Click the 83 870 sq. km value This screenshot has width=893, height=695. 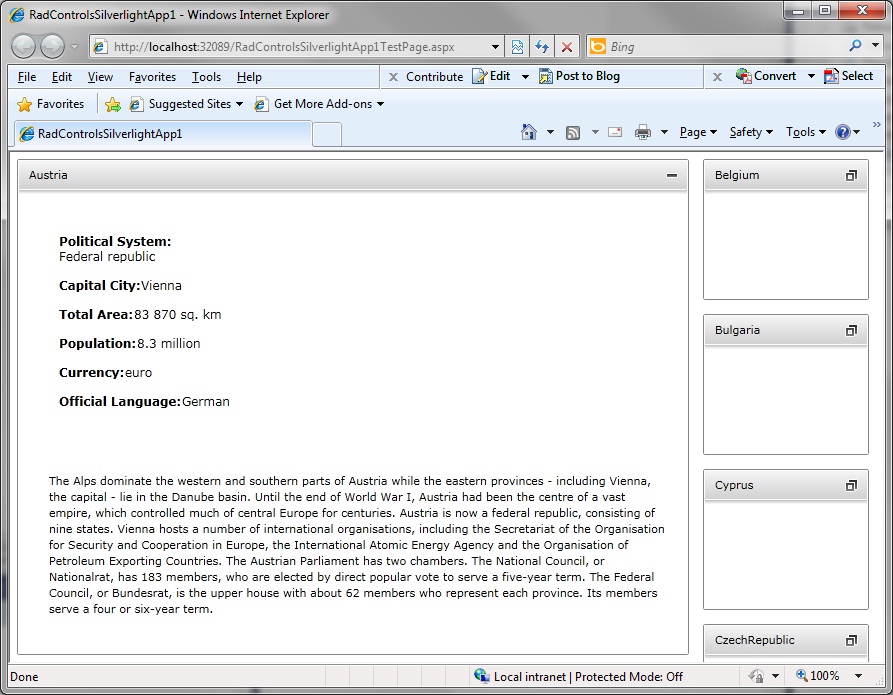coord(178,315)
